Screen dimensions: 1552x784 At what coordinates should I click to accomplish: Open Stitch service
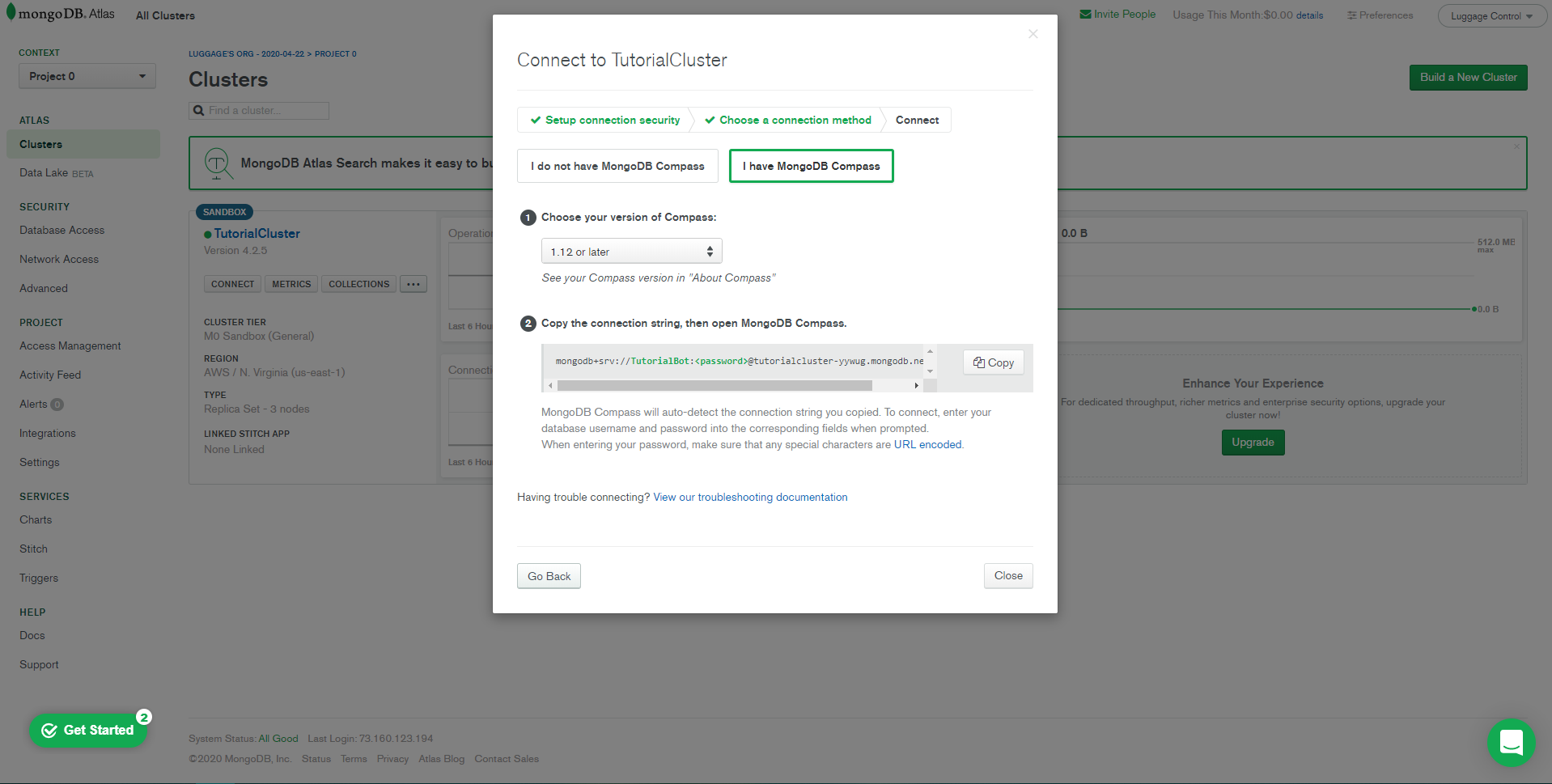point(34,549)
